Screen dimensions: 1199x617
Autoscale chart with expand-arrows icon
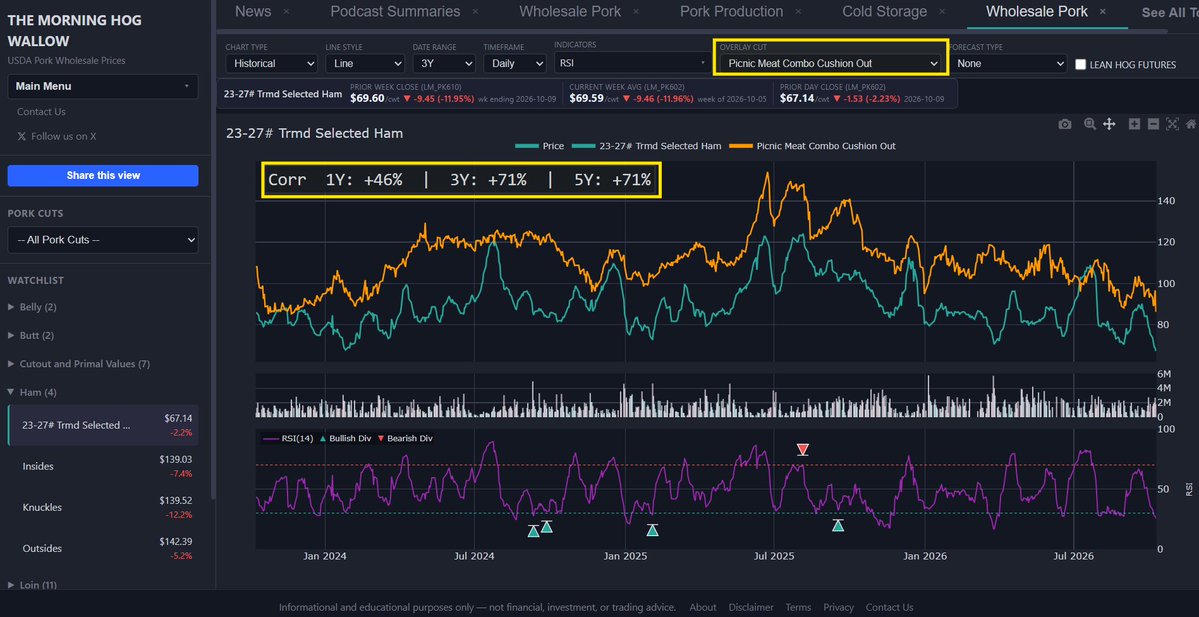[x=1172, y=125]
